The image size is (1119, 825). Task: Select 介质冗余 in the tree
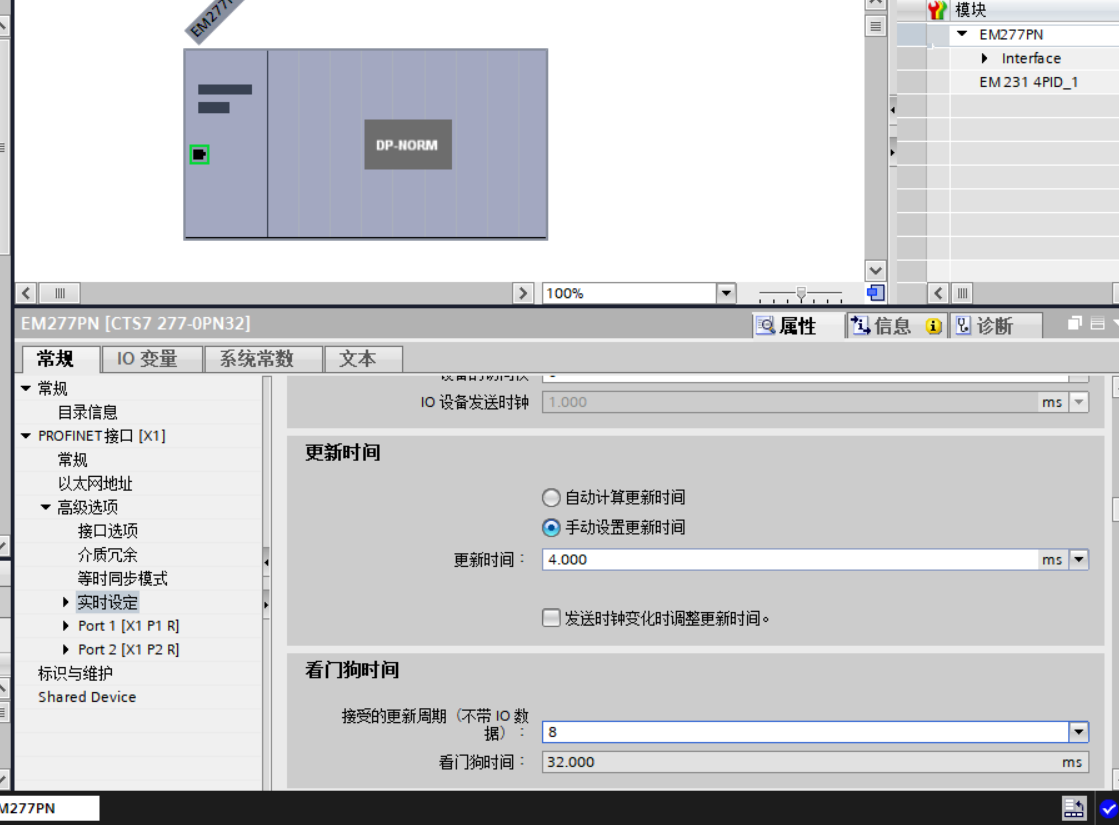click(x=108, y=555)
